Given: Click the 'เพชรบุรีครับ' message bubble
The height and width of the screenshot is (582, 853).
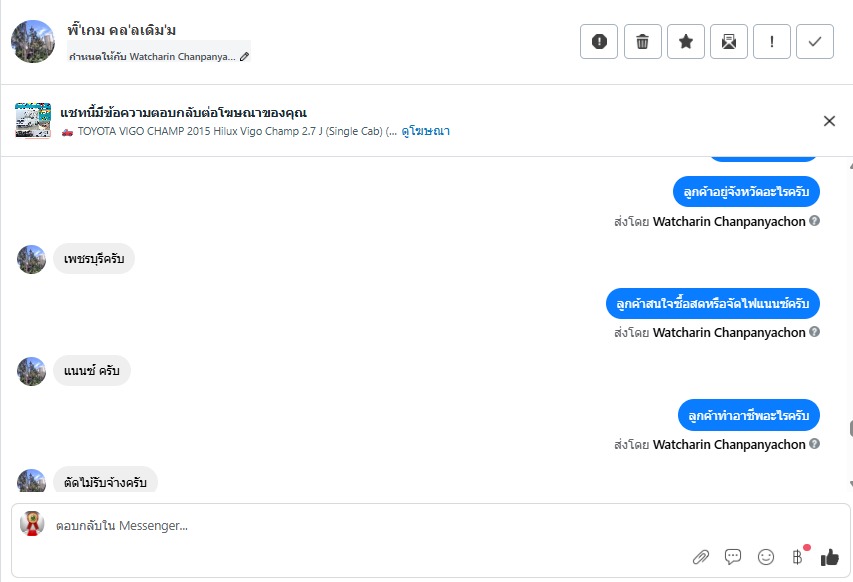Looking at the screenshot, I should coord(93,259).
